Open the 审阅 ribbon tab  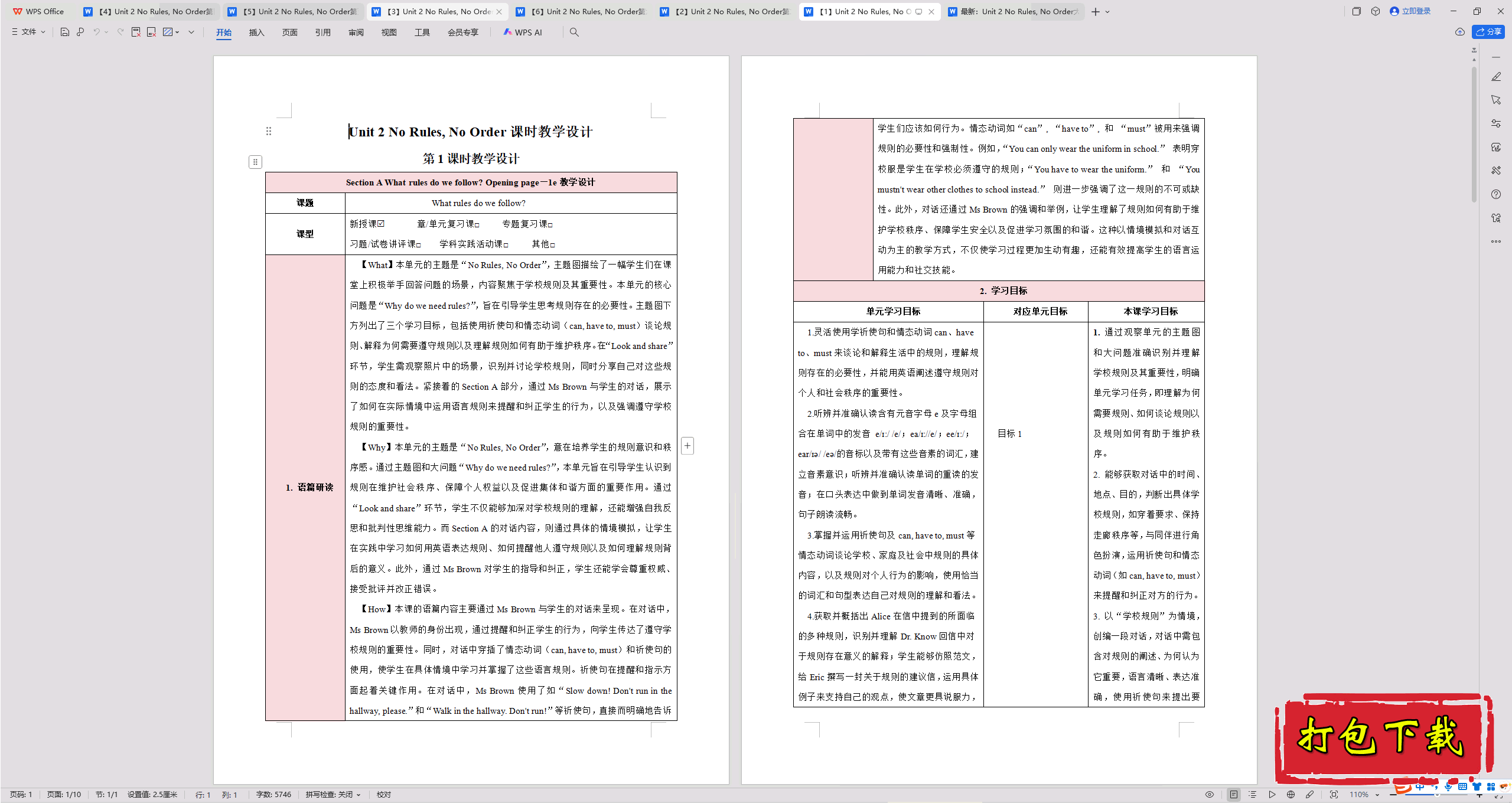(356, 32)
